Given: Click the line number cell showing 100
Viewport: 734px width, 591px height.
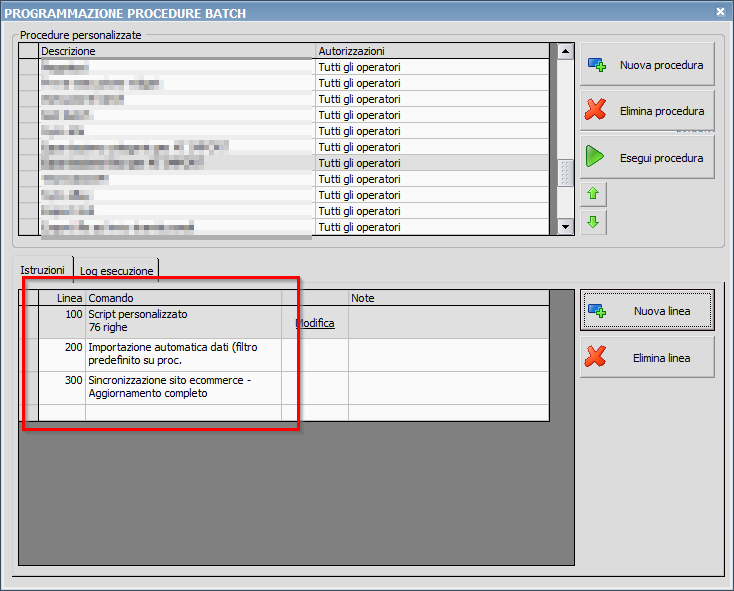Looking at the screenshot, I should coord(62,322).
